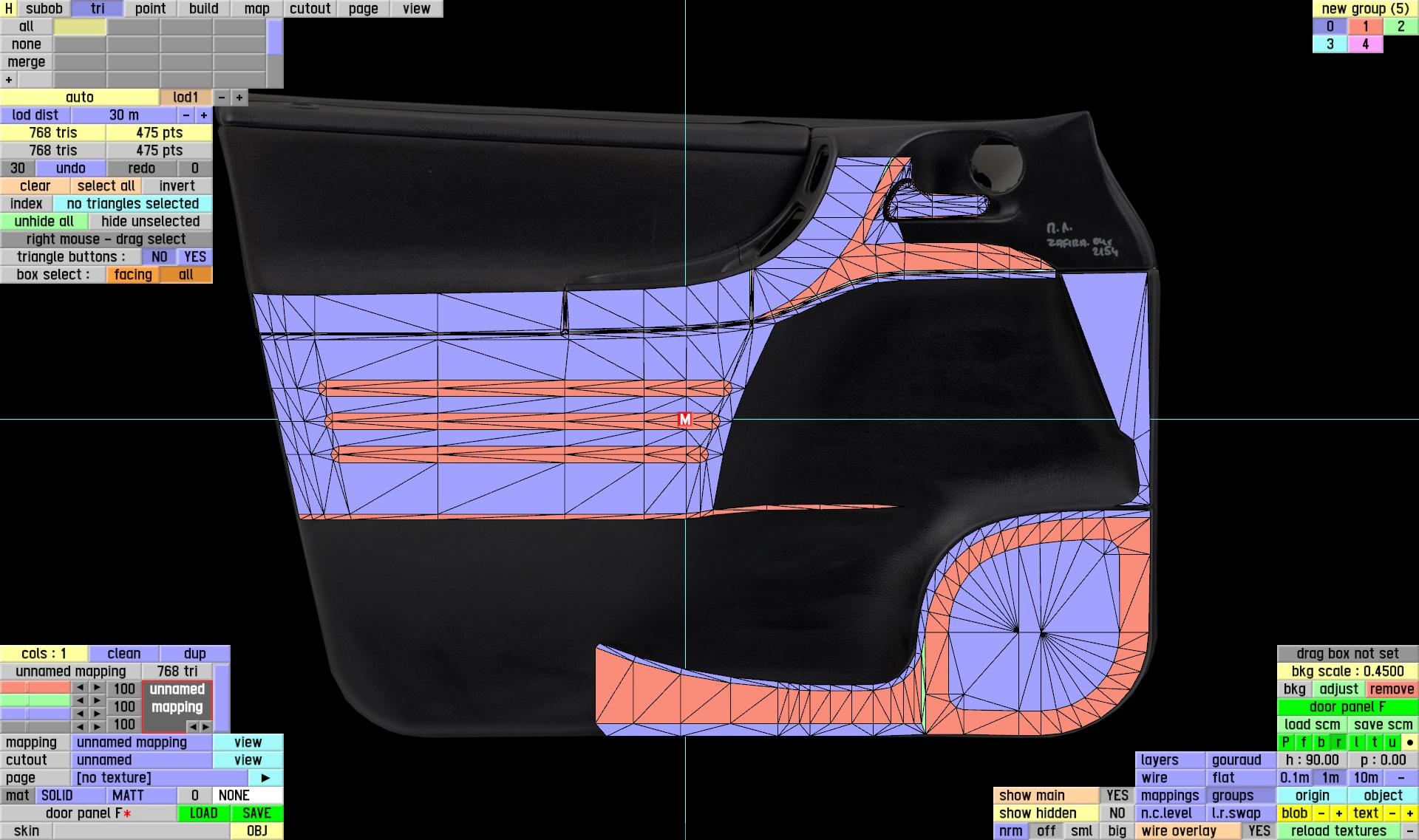The image size is (1419, 840).
Task: Click the red M marker in viewport
Action: (684, 420)
